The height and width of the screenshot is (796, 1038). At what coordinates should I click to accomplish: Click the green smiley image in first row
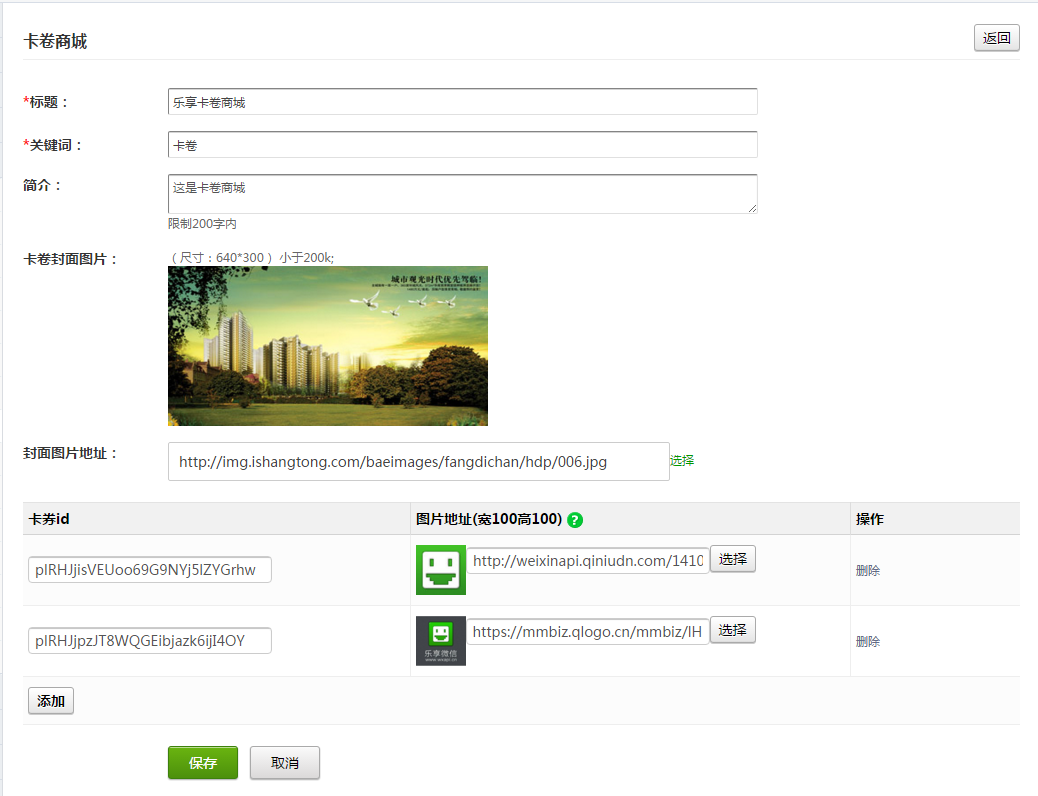(x=440, y=570)
